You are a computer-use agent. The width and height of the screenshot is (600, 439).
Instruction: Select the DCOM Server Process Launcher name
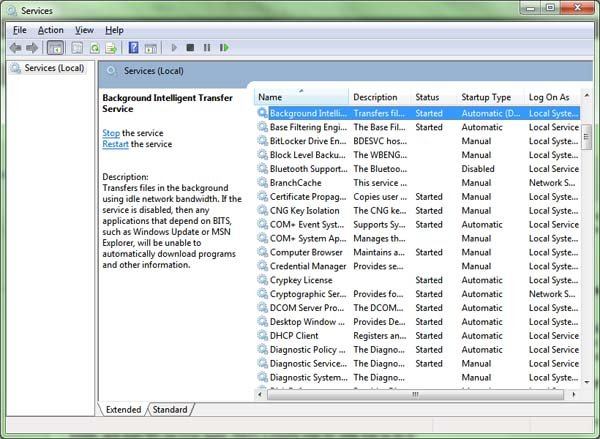[307, 308]
